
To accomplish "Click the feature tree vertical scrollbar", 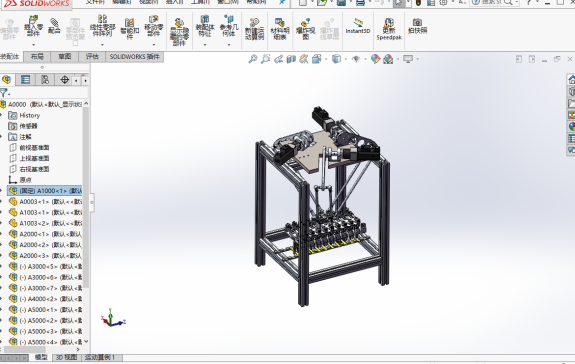I will 86,198.
